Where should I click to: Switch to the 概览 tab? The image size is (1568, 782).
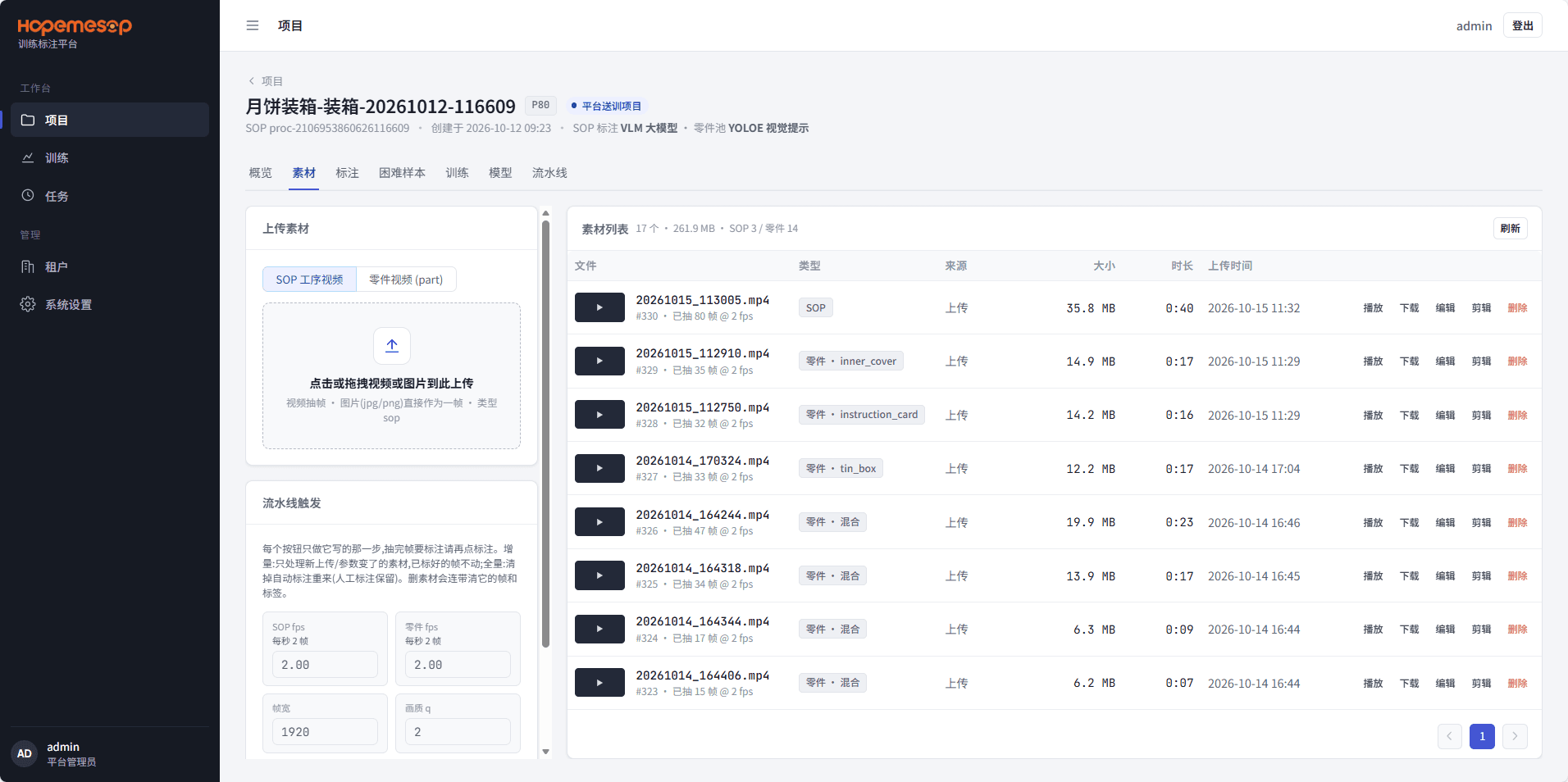260,173
